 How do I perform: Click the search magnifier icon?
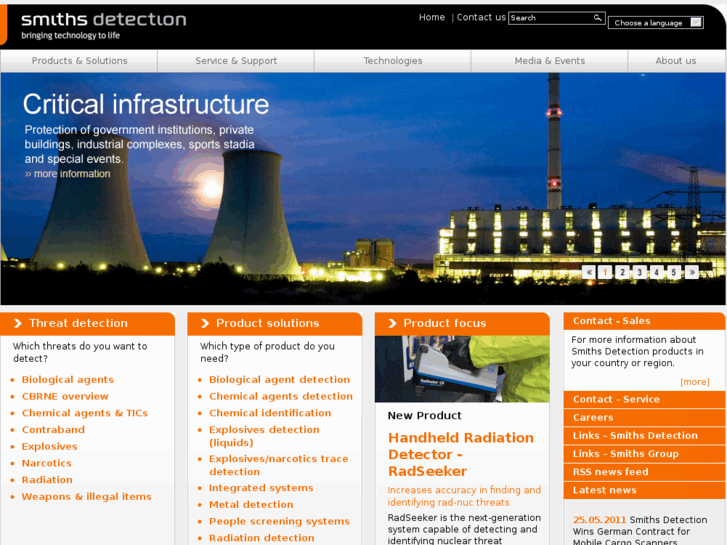coord(598,18)
